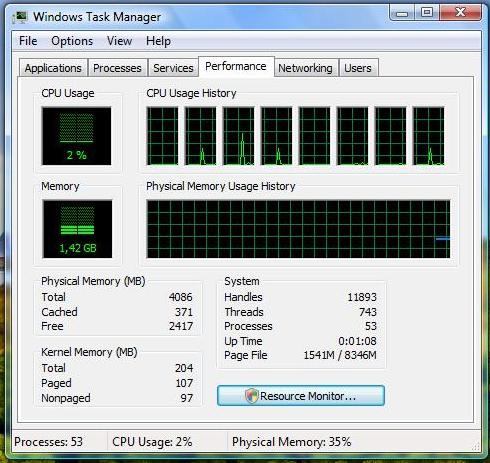Viewport: 490px width, 463px height.
Task: Click the Free memory value 2417
Action: pyautogui.click(x=181, y=326)
